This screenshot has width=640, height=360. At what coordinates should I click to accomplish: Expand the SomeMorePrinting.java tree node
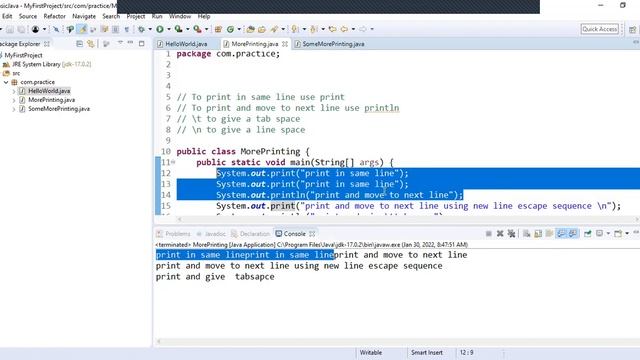tap(14, 109)
